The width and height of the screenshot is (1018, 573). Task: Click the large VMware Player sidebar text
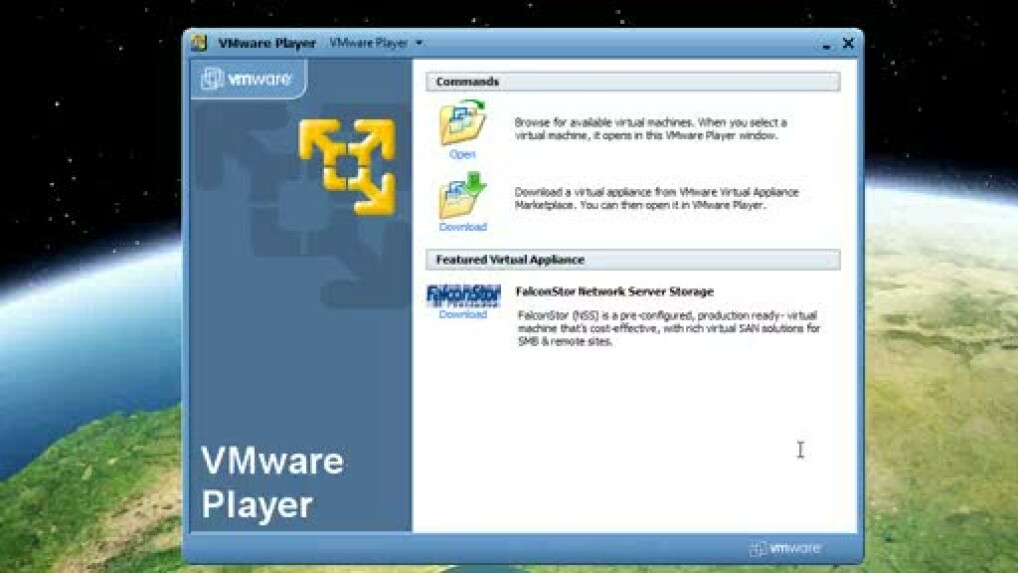(x=272, y=483)
